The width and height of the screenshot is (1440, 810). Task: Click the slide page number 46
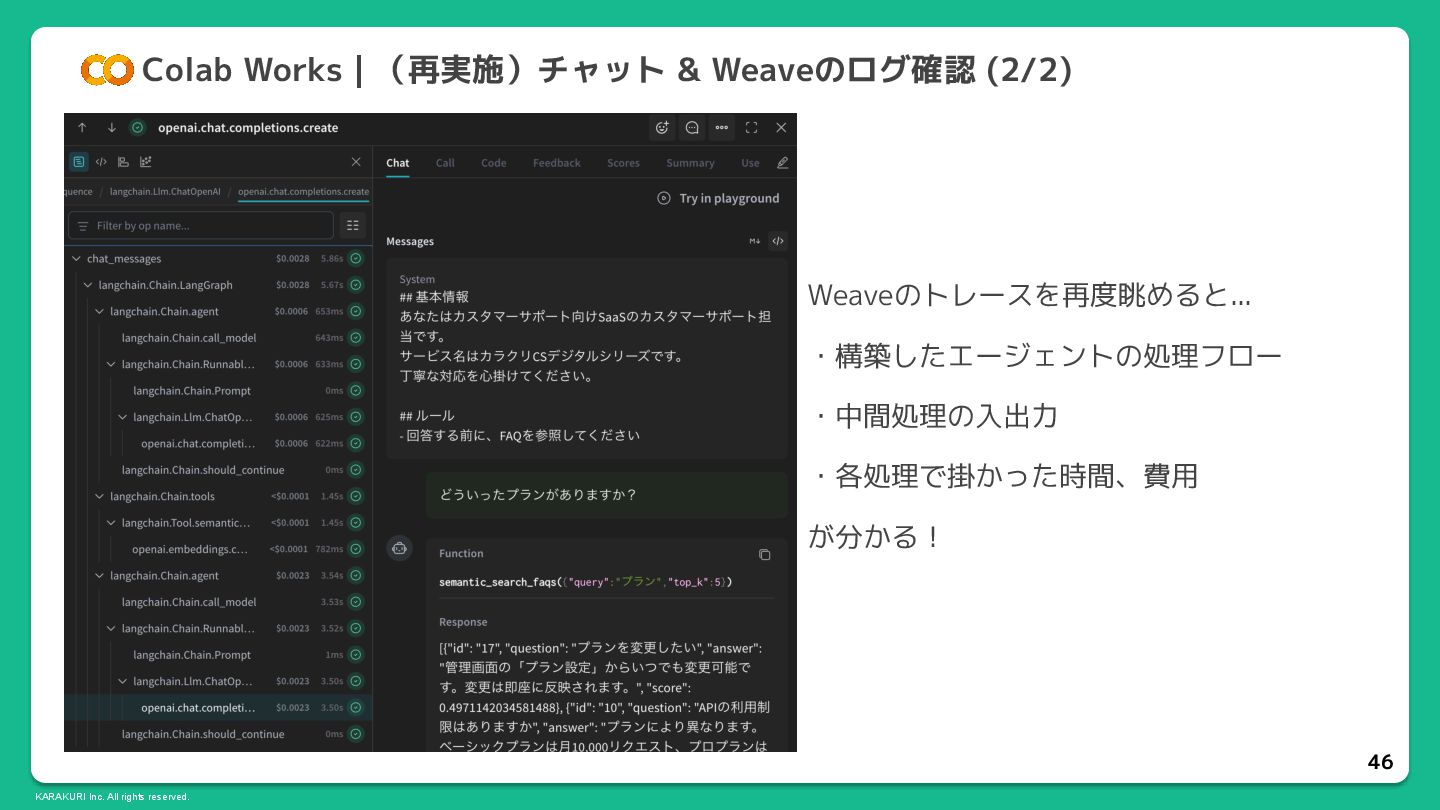click(1380, 762)
